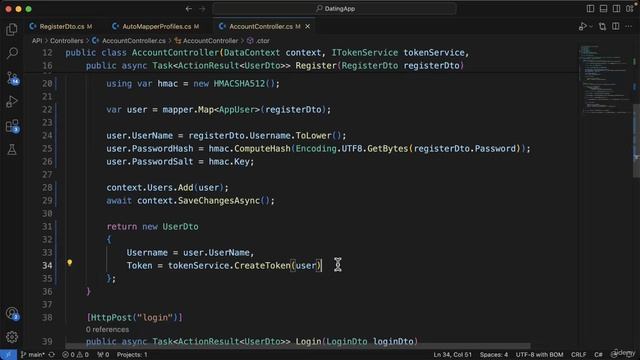
Task: Click CreateToken on line 34
Action: coord(262,266)
